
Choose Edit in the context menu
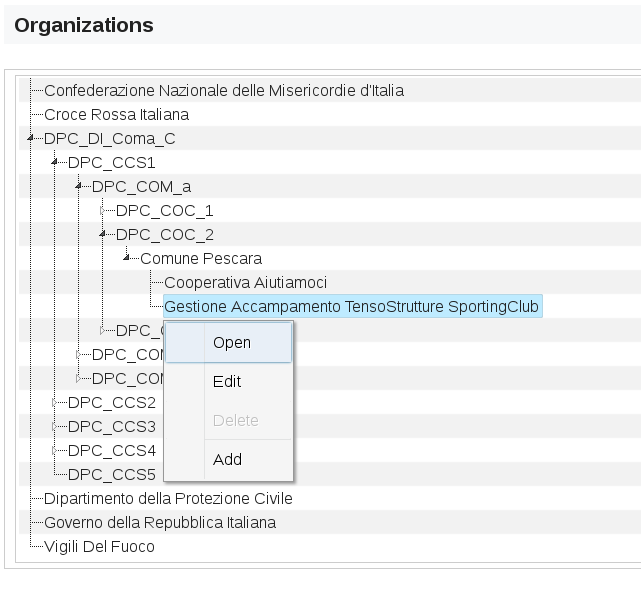[227, 382]
